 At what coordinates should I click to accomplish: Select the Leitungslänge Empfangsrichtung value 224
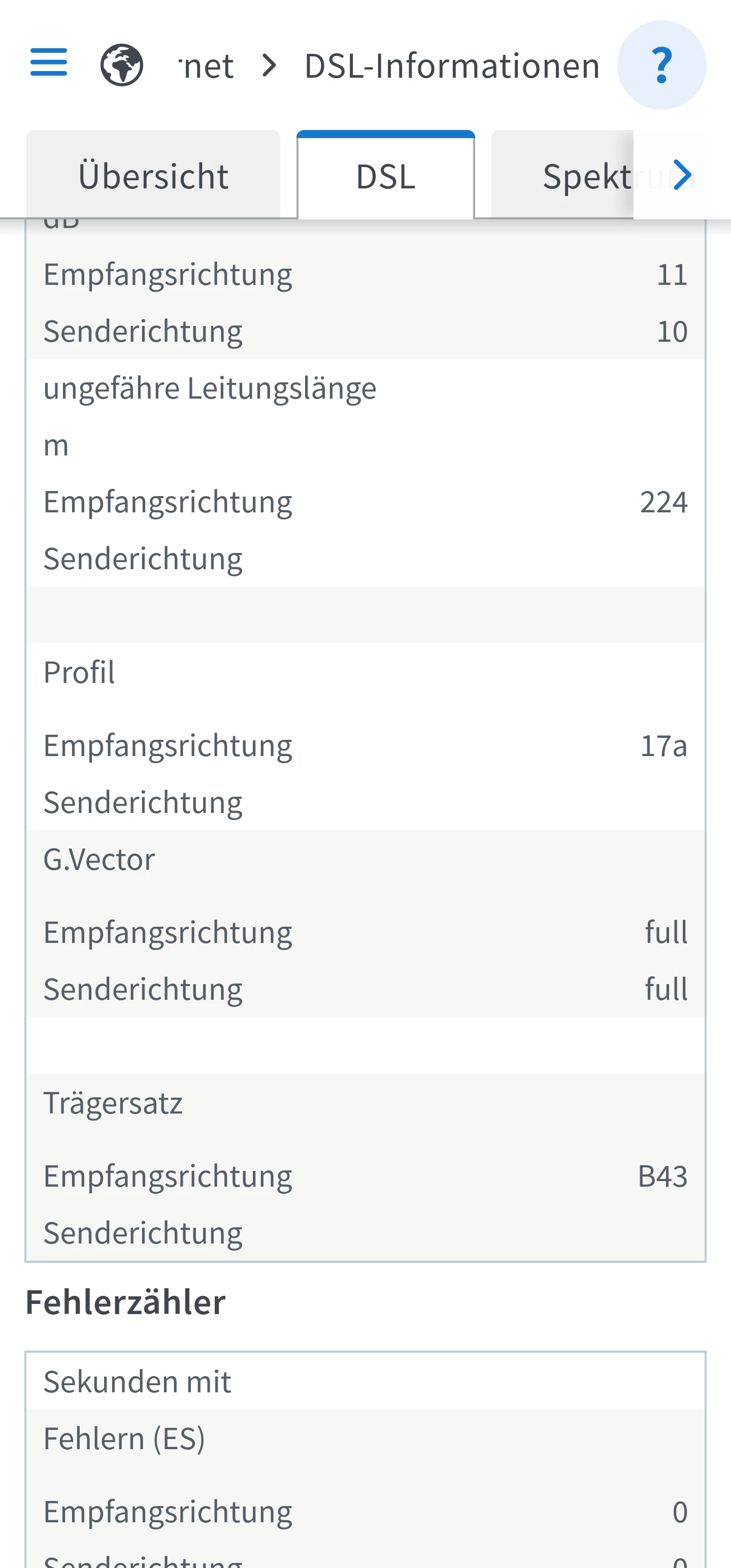coord(663,502)
